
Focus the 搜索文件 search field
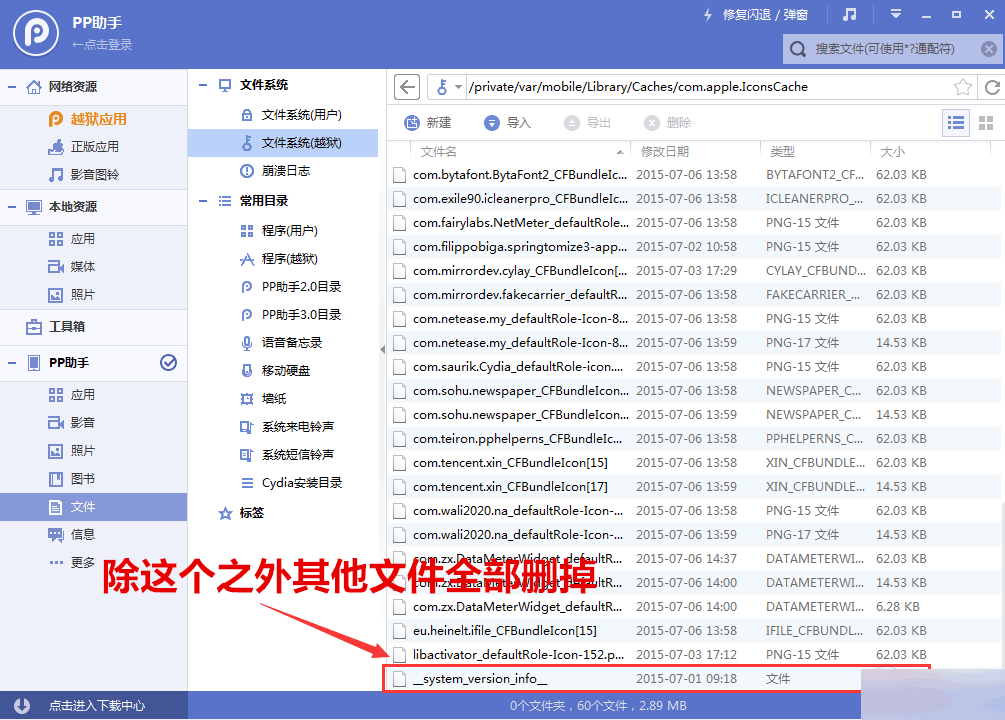click(x=891, y=49)
